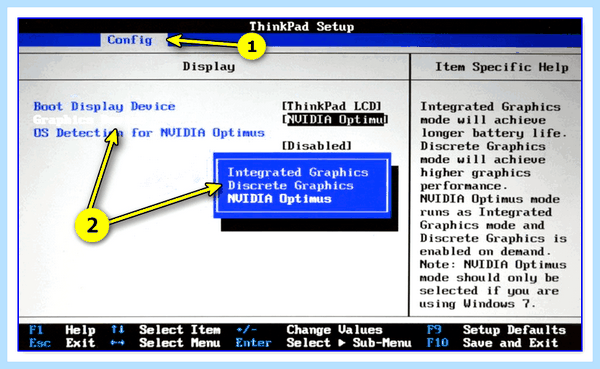Image resolution: width=600 pixels, height=369 pixels.
Task: Choose Discrete Graphics in the popup
Action: click(x=290, y=186)
